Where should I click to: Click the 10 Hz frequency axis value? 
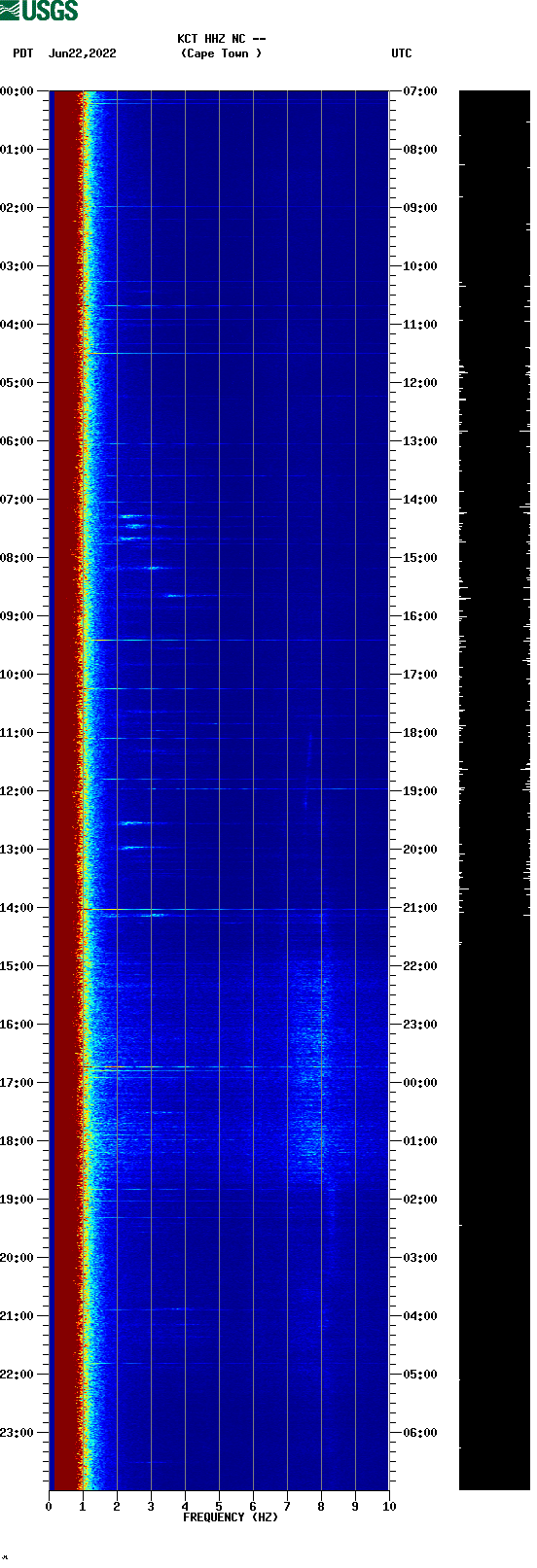pos(389,1507)
